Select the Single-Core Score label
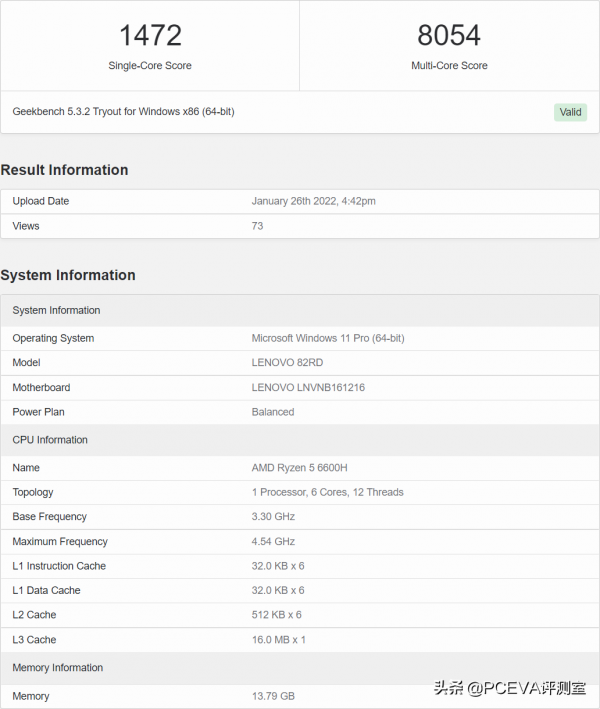 coord(150,66)
